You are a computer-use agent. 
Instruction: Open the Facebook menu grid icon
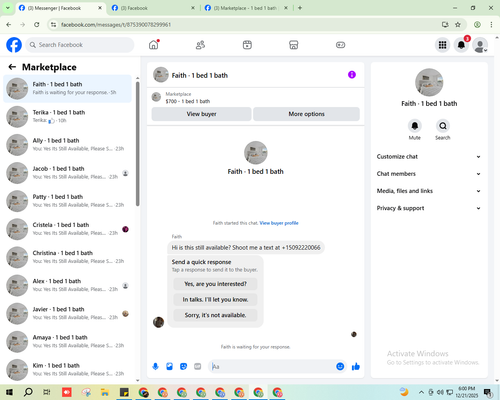tap(442, 45)
